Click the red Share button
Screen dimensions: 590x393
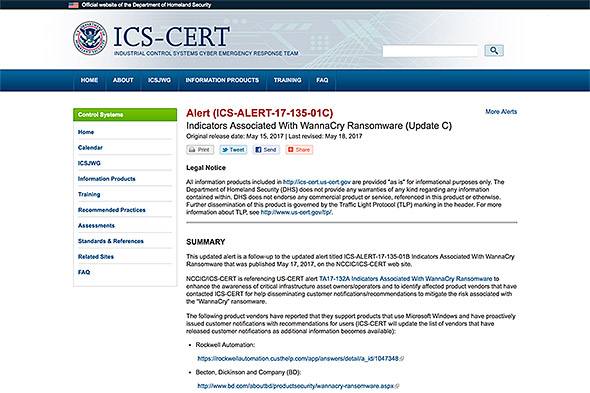click(x=299, y=150)
